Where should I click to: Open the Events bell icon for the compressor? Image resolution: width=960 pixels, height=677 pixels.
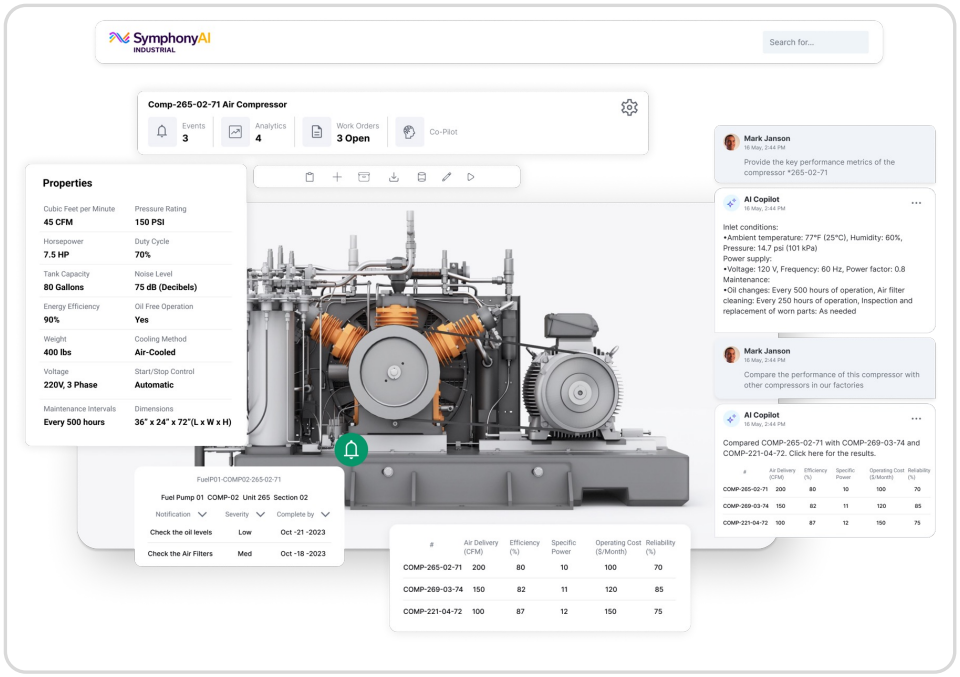click(x=162, y=131)
